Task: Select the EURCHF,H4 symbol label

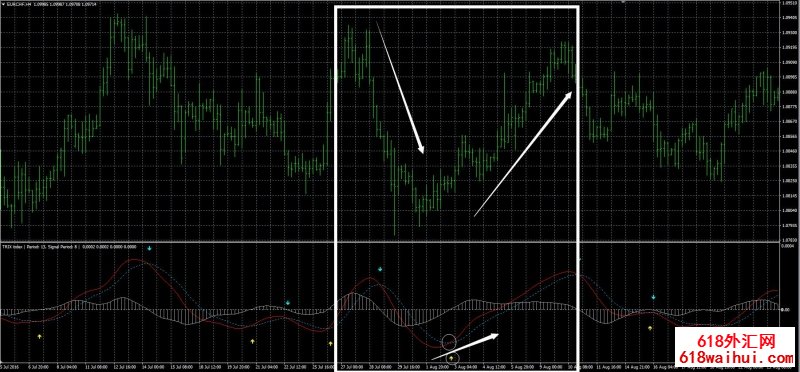Action: coord(16,4)
